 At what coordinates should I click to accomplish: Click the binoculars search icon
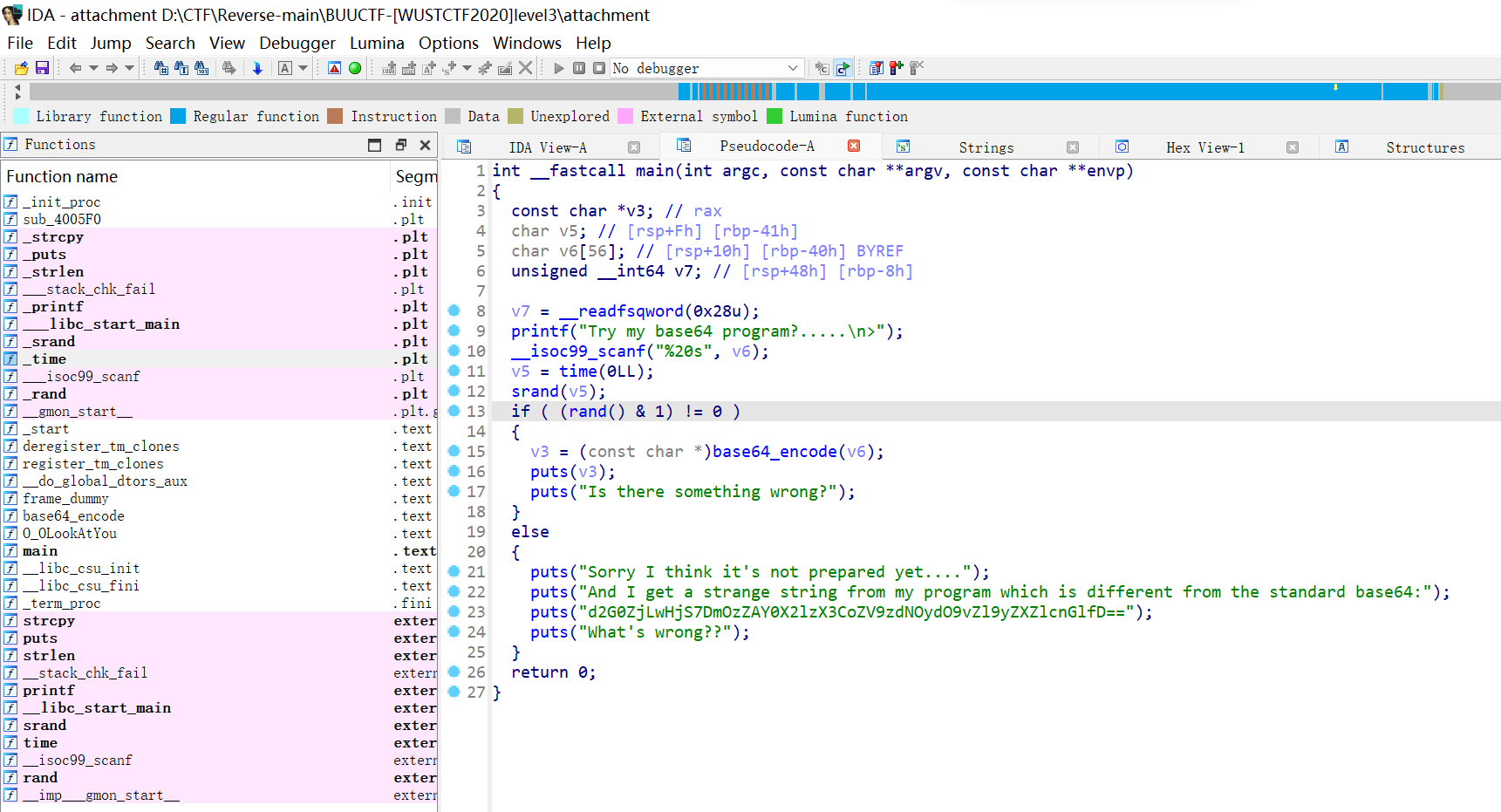161,68
